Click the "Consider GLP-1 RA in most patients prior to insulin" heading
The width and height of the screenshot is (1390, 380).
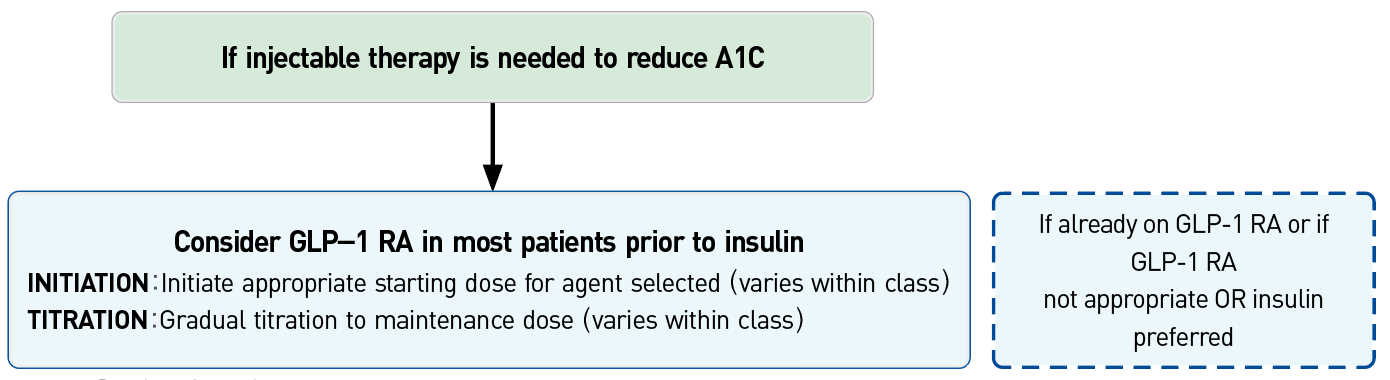coord(489,243)
